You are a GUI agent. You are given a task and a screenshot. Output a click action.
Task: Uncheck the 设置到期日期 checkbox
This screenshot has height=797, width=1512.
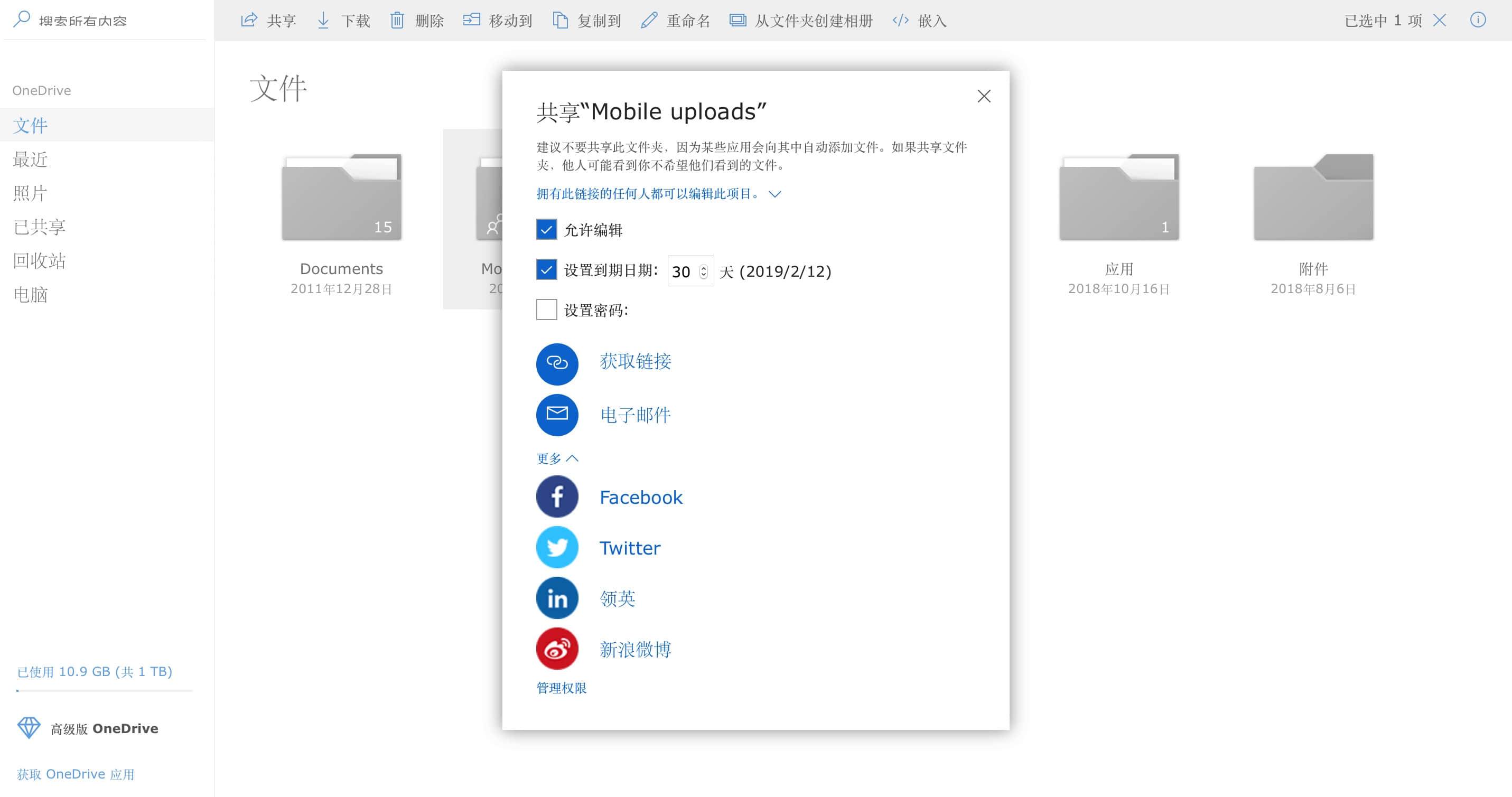(546, 269)
